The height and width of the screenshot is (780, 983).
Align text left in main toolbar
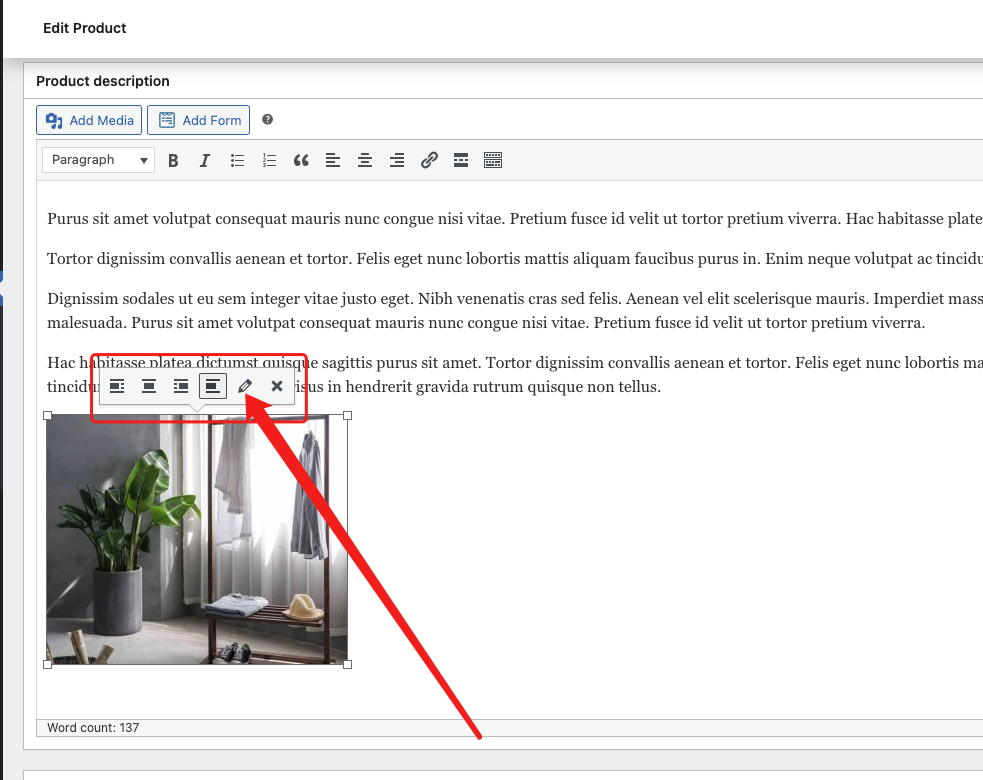333,161
